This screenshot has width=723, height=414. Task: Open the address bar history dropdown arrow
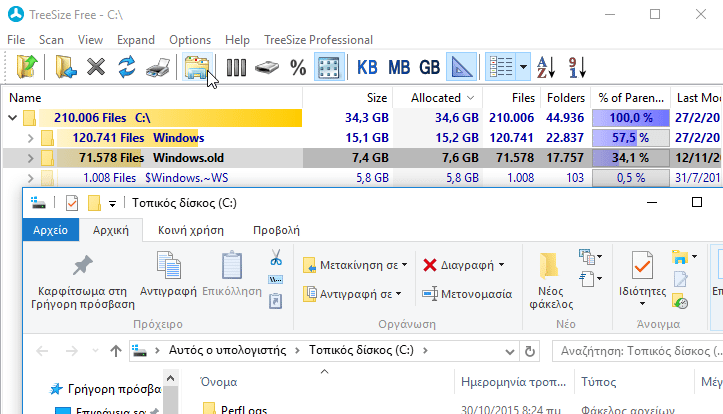click(509, 352)
